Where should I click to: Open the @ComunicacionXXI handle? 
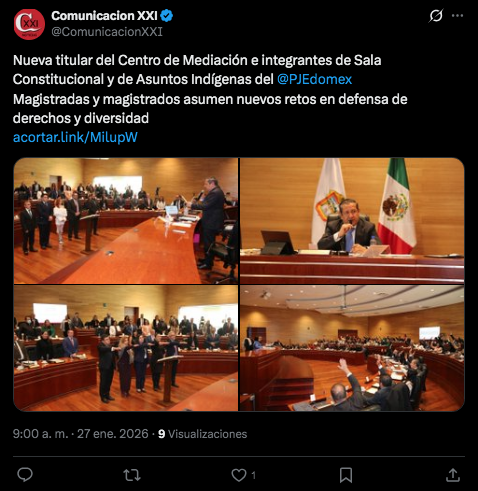pos(107,32)
